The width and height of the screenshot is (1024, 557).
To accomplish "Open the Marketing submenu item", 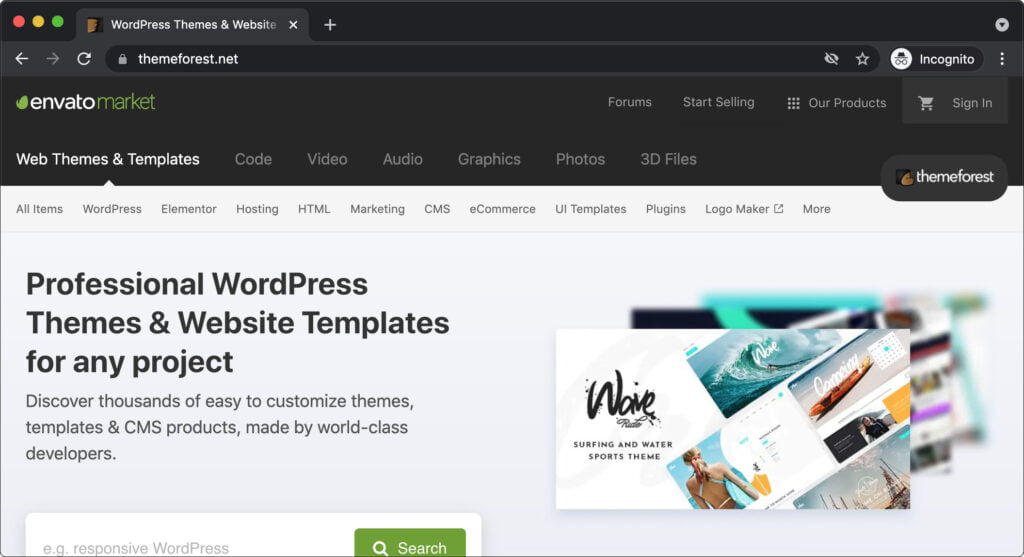I will 377,209.
